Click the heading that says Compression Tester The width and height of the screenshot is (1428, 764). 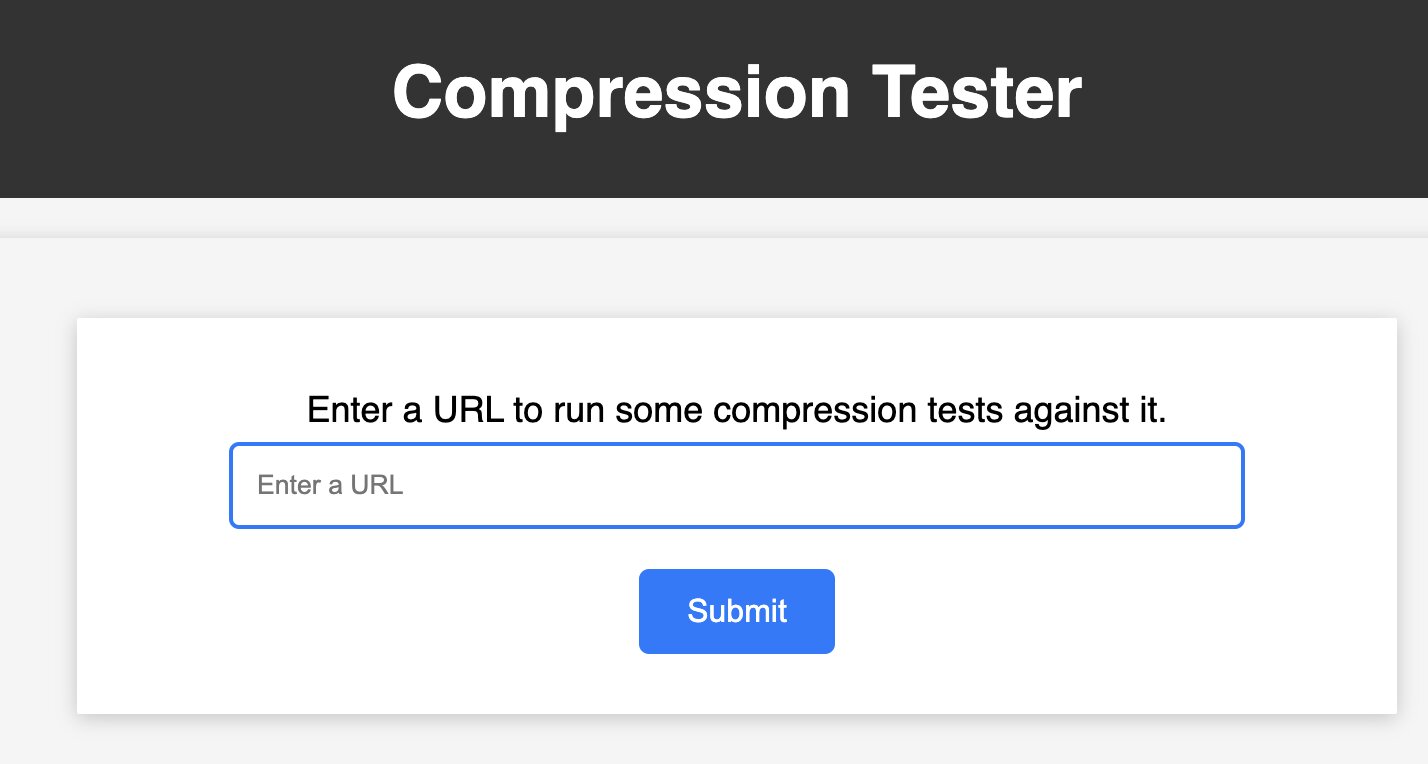click(737, 92)
